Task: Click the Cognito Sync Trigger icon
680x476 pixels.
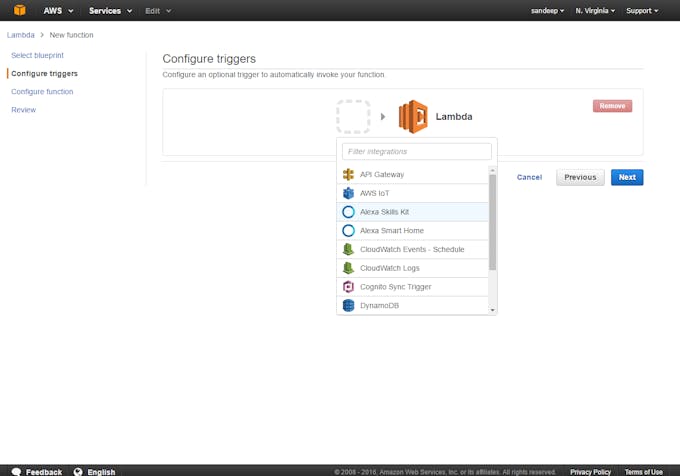Action: pyautogui.click(x=348, y=287)
